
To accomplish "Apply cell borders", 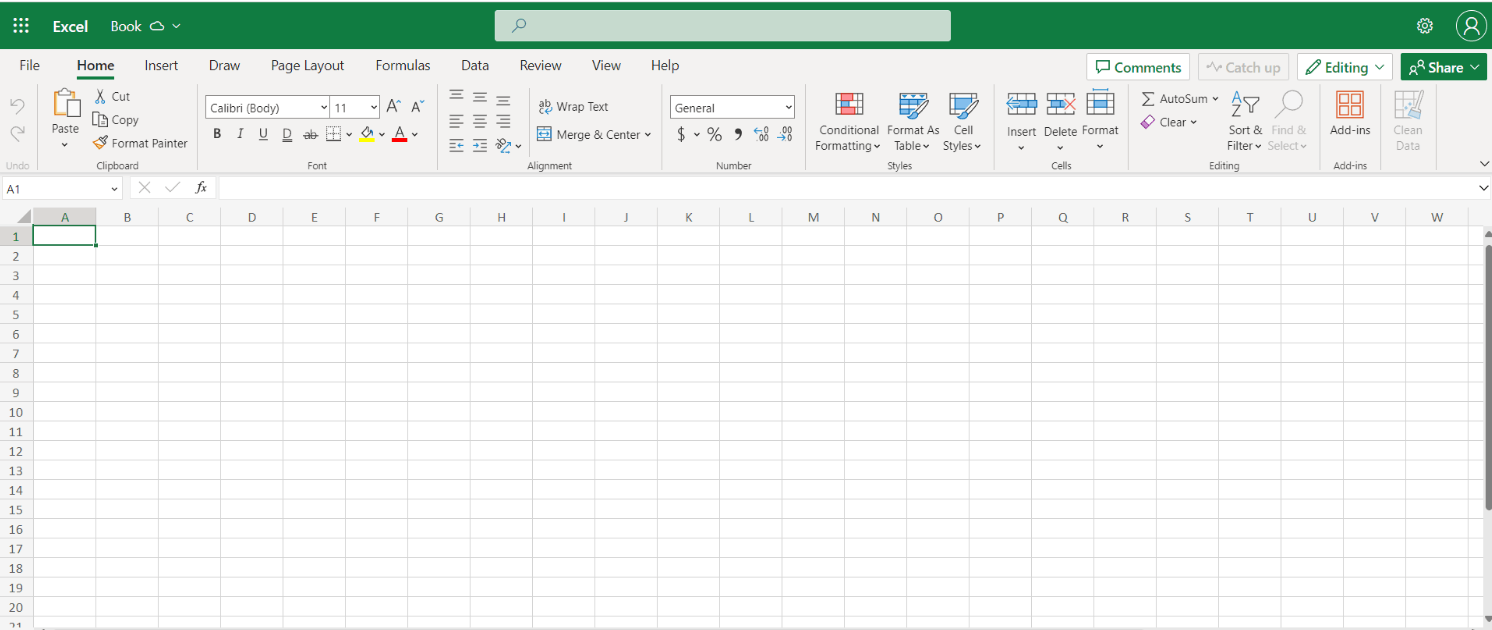I will pyautogui.click(x=334, y=134).
